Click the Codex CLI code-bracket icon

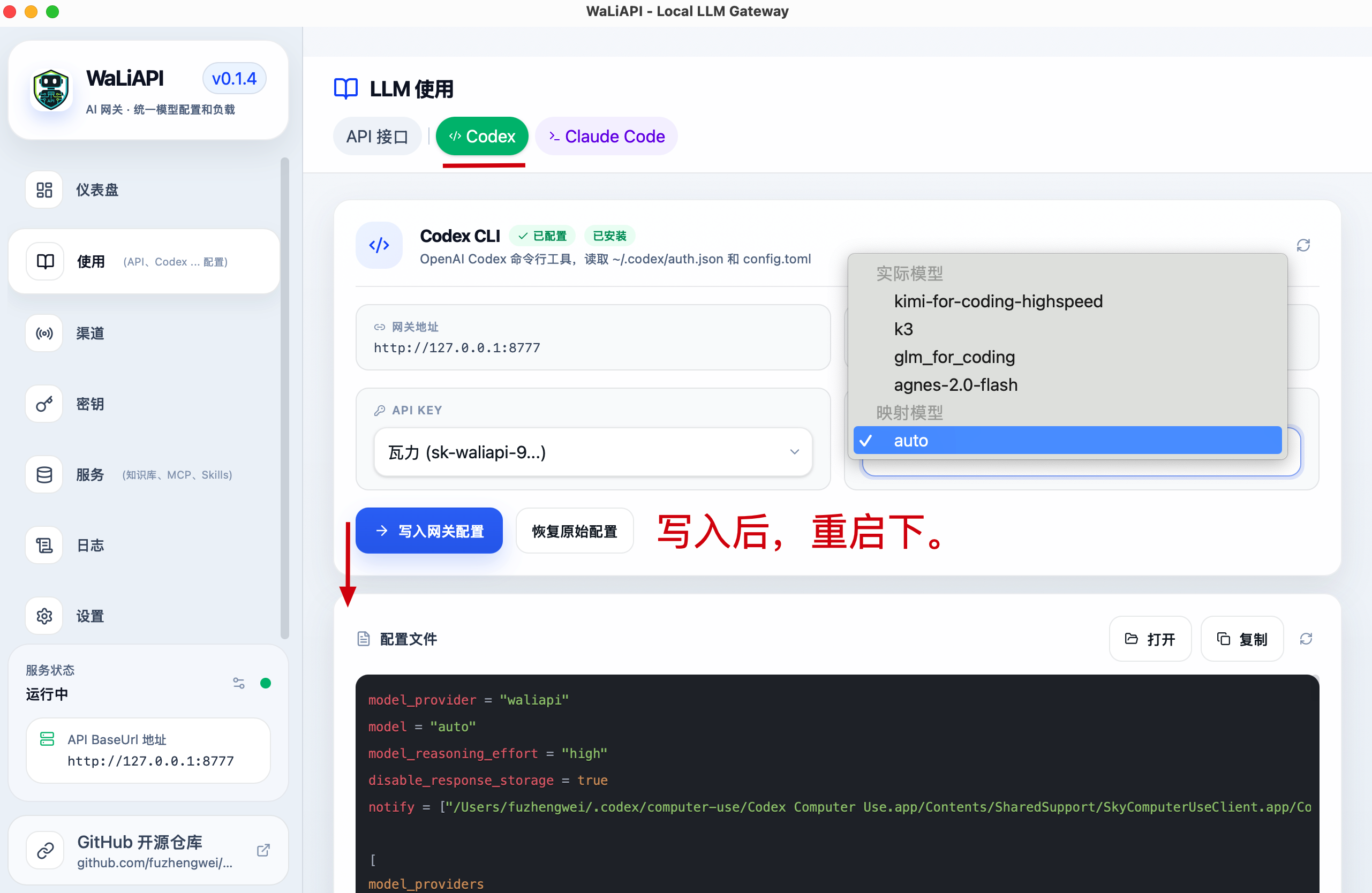coord(379,245)
